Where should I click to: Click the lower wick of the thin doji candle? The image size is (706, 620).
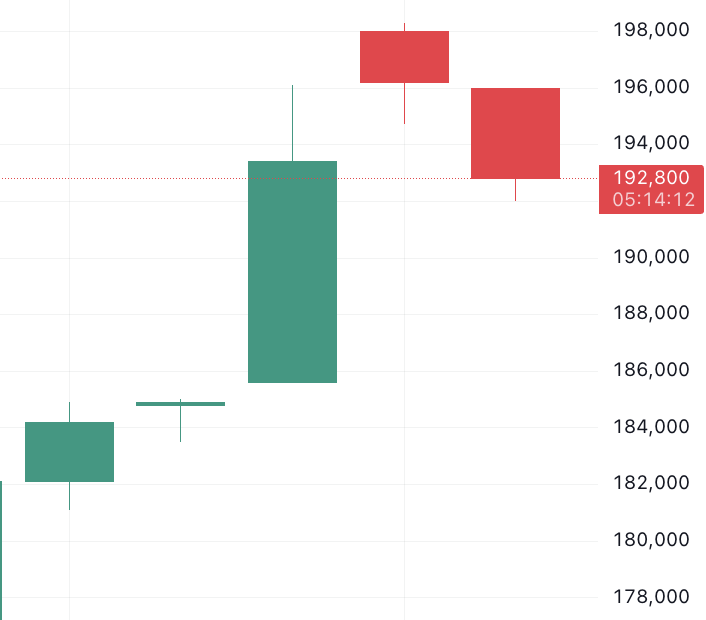point(181,424)
